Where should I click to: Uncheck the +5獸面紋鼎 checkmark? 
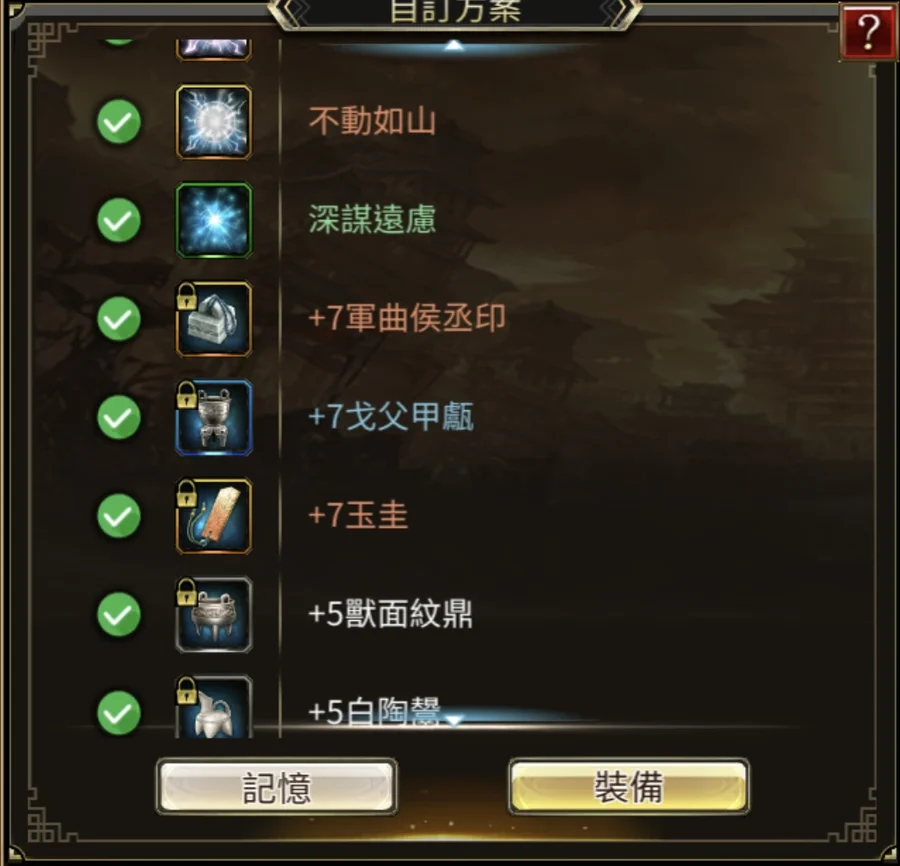click(x=119, y=615)
